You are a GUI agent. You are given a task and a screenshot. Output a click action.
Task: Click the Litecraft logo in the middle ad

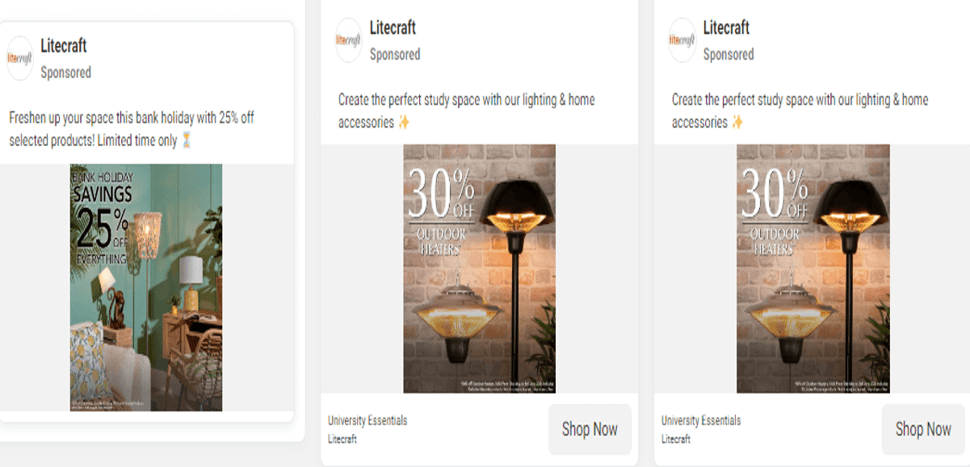coord(349,40)
